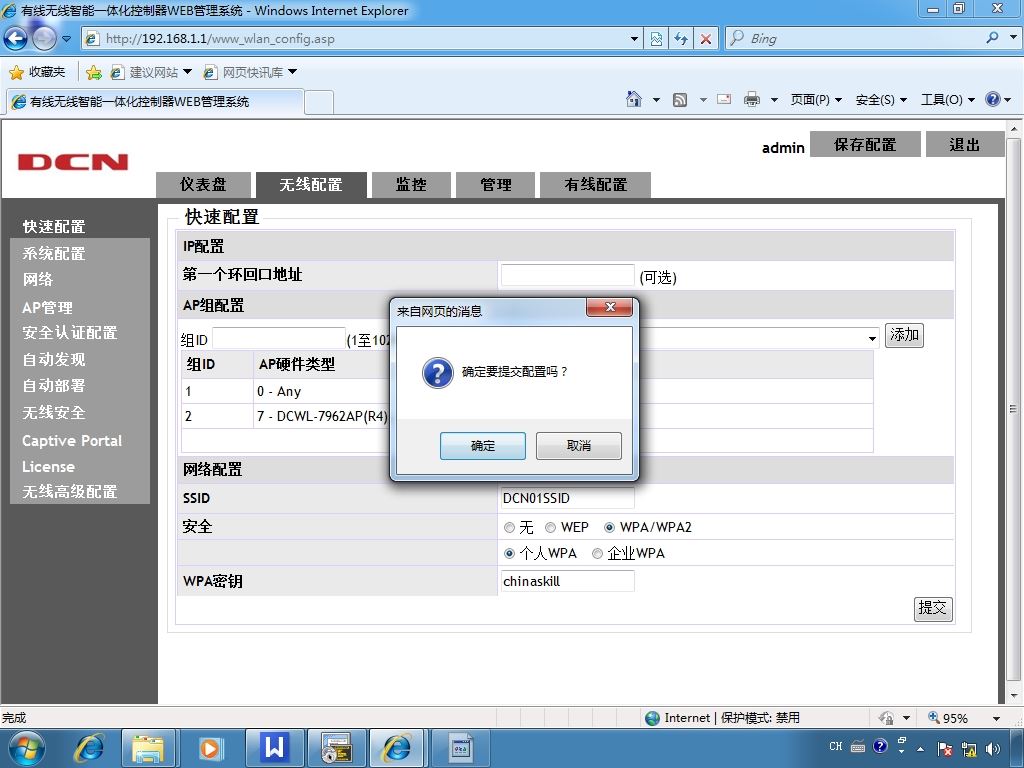Click the 保存配置 save configuration button
This screenshot has width=1024, height=768.
865,144
